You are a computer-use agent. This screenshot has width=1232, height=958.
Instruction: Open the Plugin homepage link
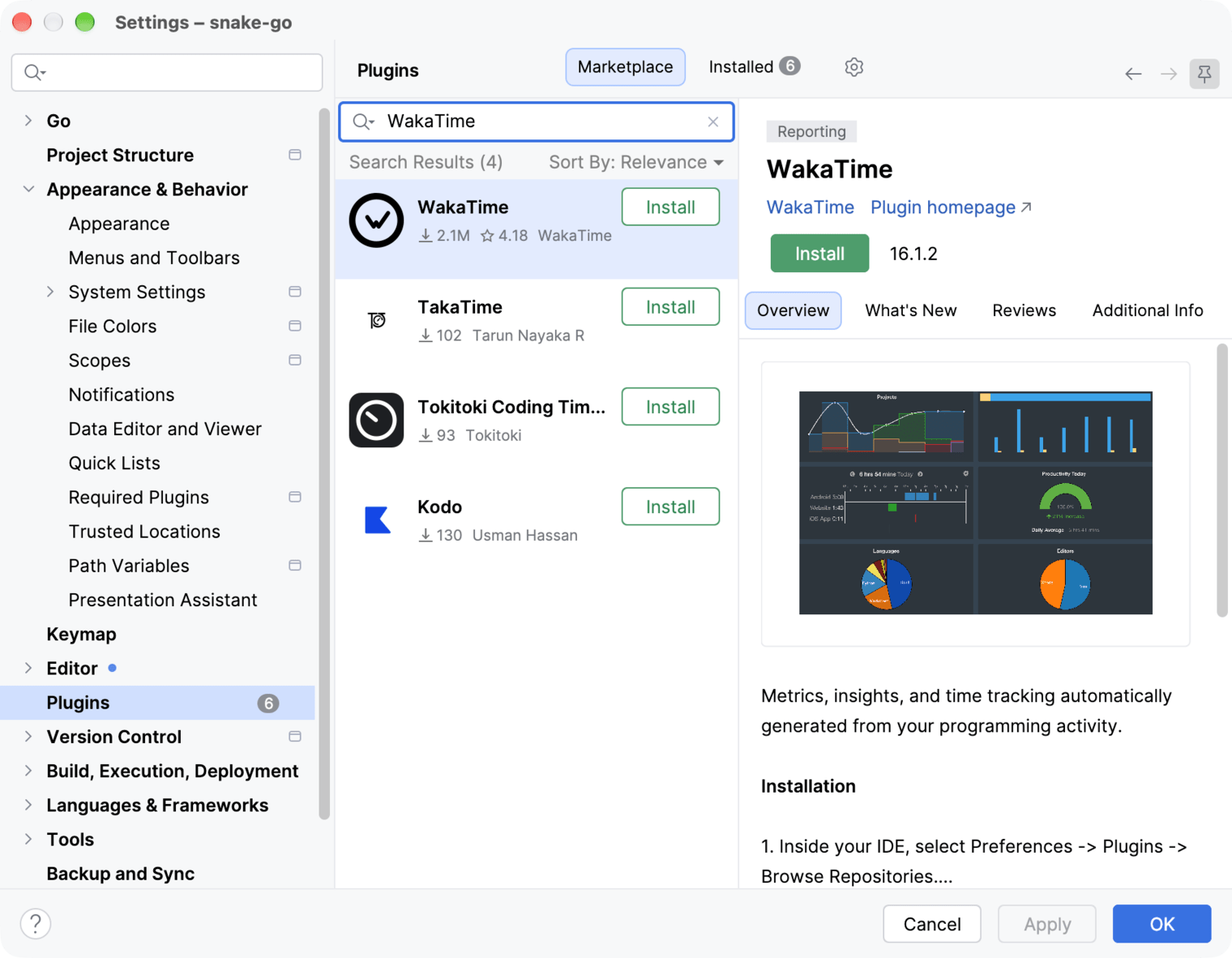[950, 207]
